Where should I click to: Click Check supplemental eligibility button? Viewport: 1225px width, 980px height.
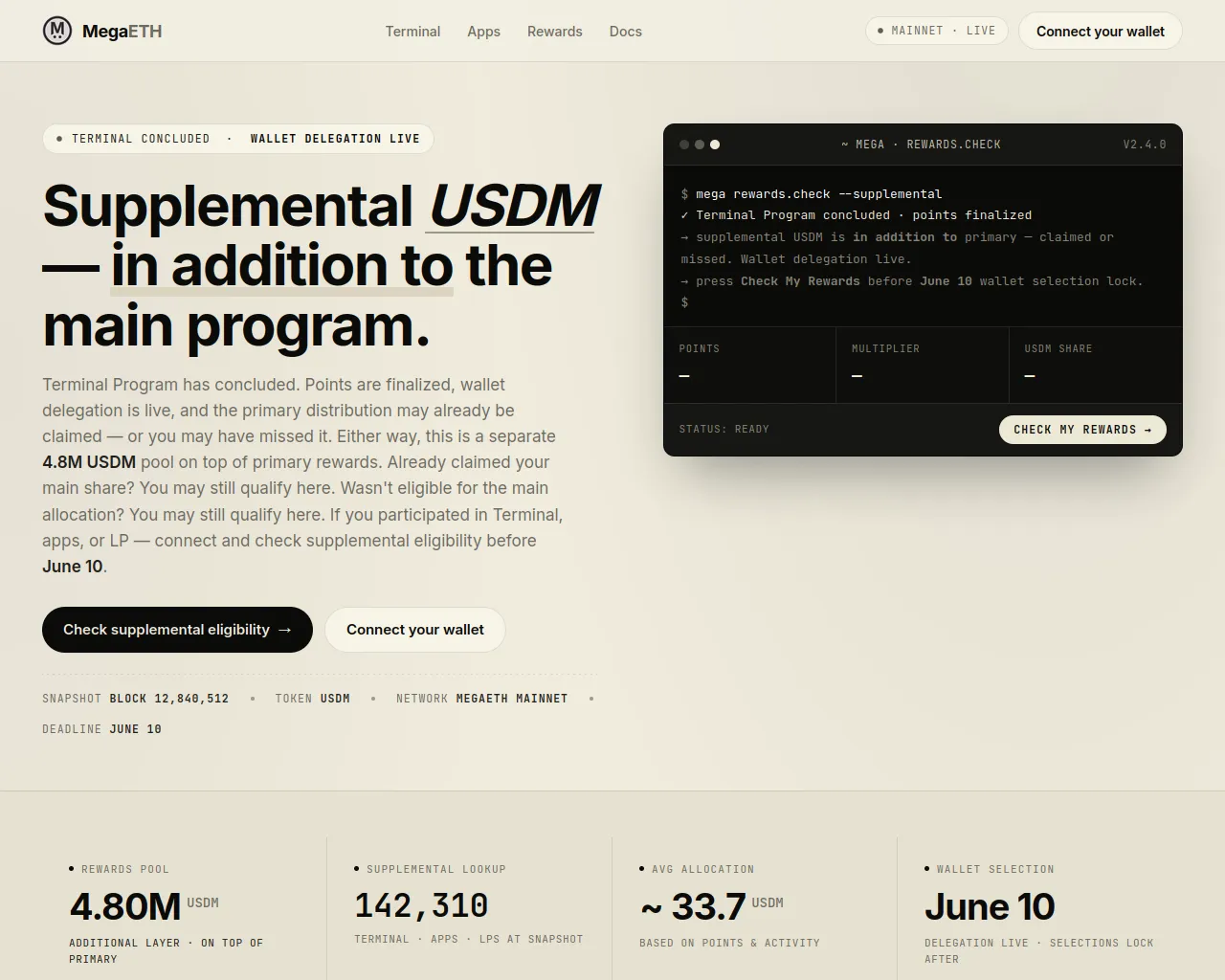click(x=177, y=630)
